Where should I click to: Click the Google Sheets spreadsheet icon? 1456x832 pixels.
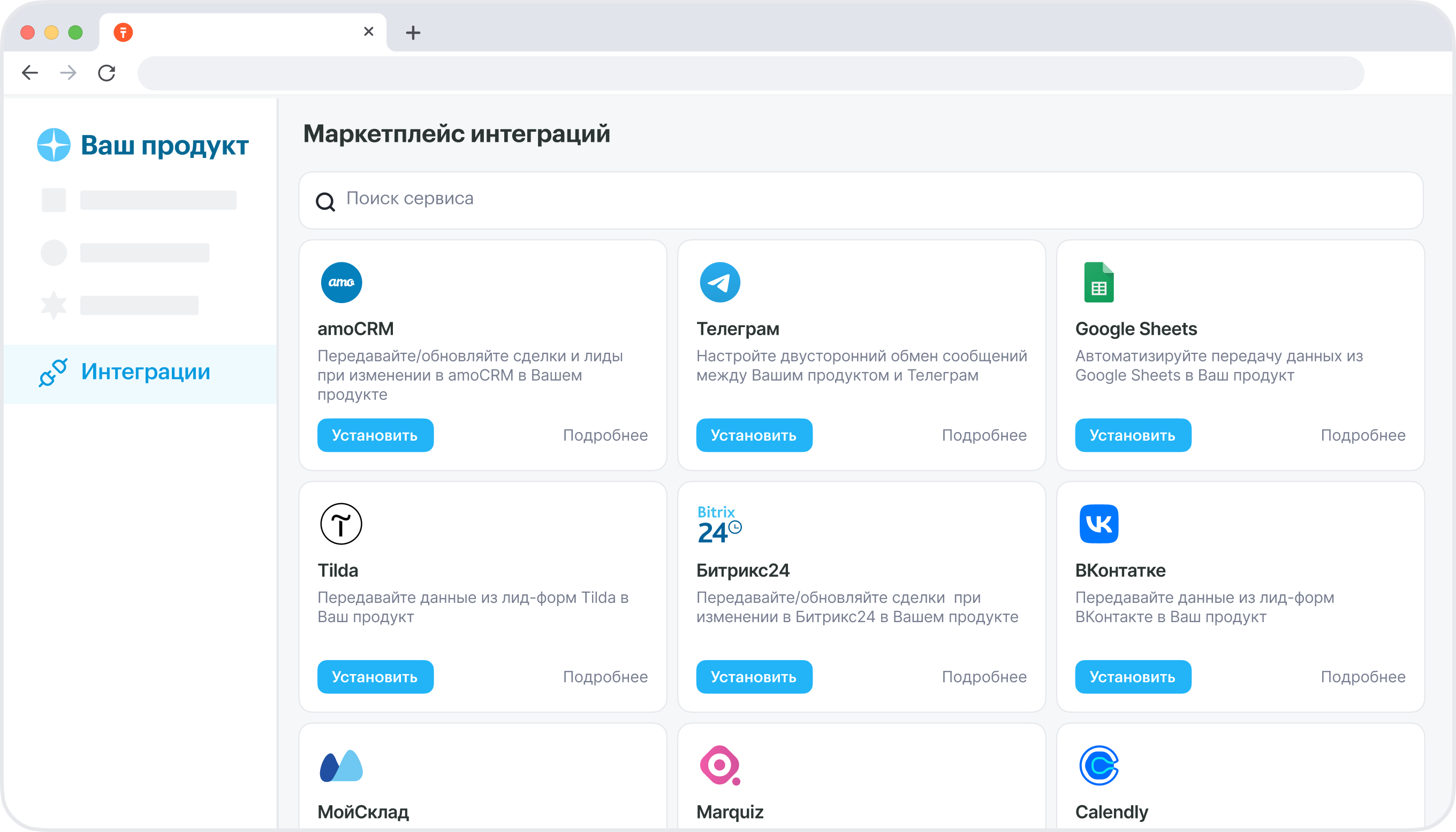1098,282
